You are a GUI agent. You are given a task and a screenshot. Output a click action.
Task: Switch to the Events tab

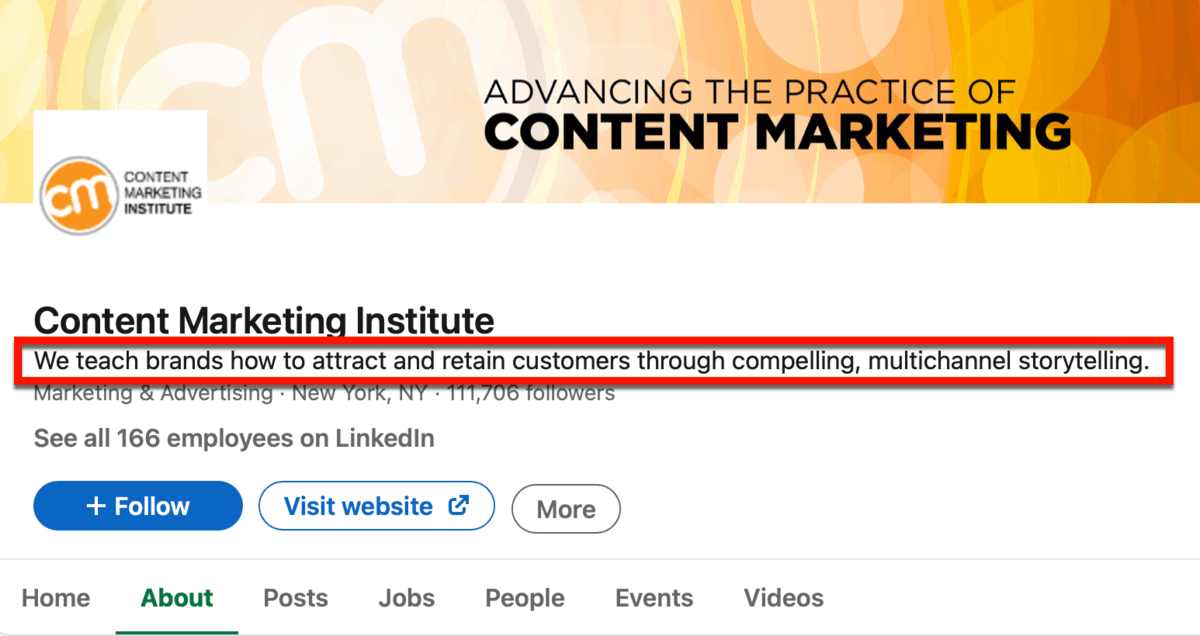pyautogui.click(x=654, y=598)
